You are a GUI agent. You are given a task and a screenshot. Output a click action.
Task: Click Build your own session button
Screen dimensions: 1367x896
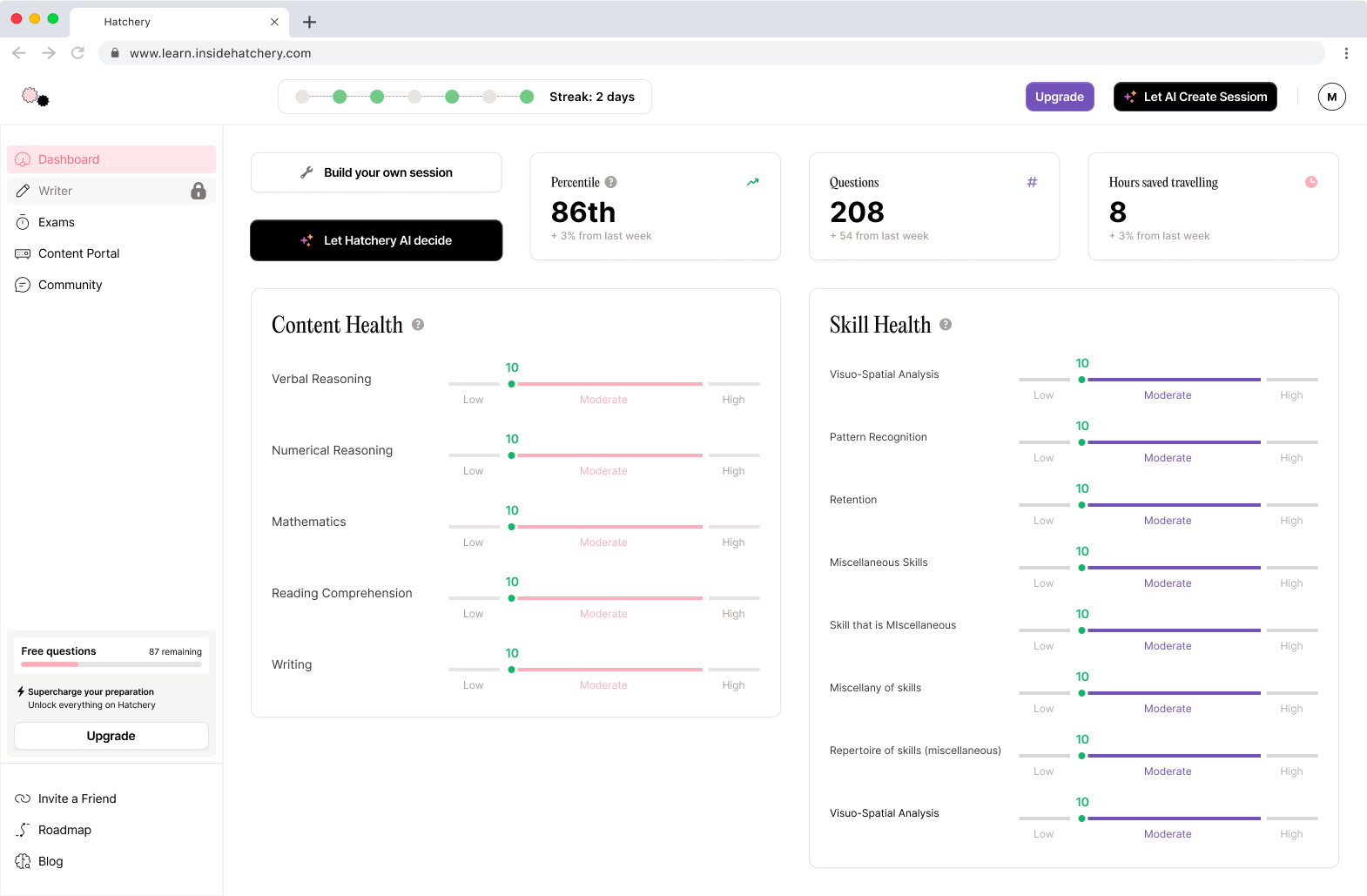(376, 172)
